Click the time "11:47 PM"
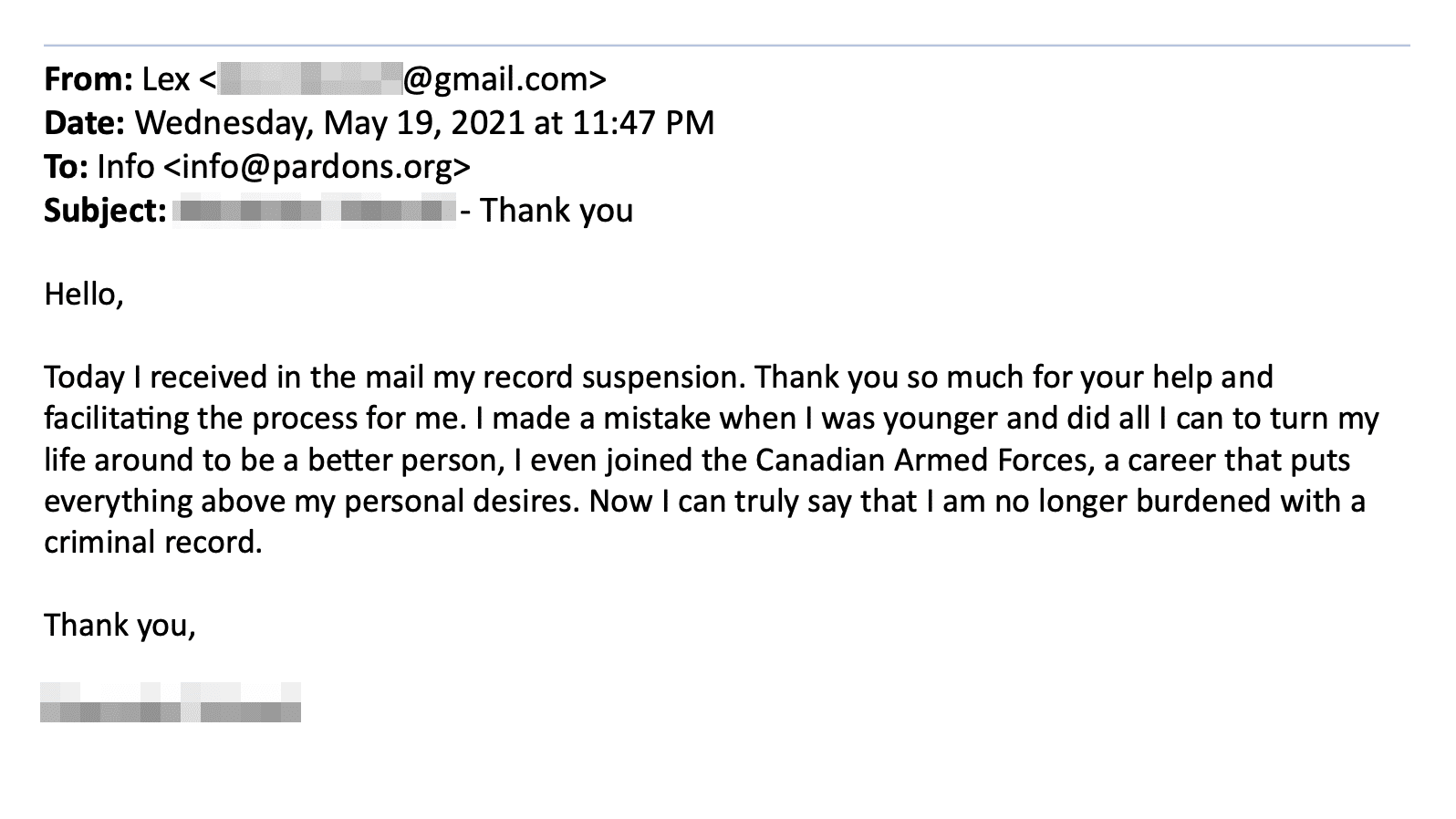1456x819 pixels. [x=644, y=123]
